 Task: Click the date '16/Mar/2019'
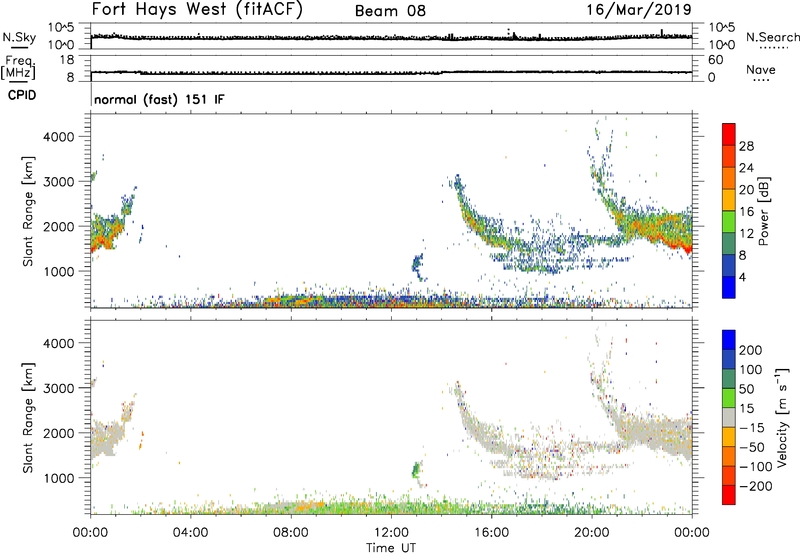pyautogui.click(x=639, y=9)
